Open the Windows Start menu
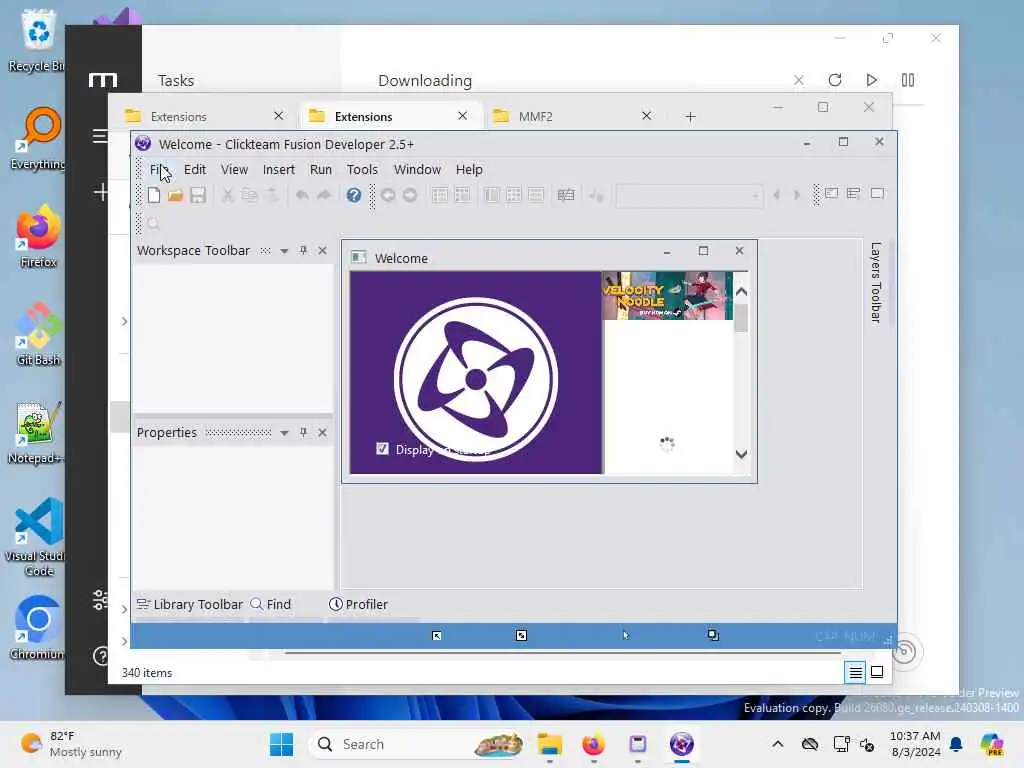The width and height of the screenshot is (1024, 768). point(281,744)
